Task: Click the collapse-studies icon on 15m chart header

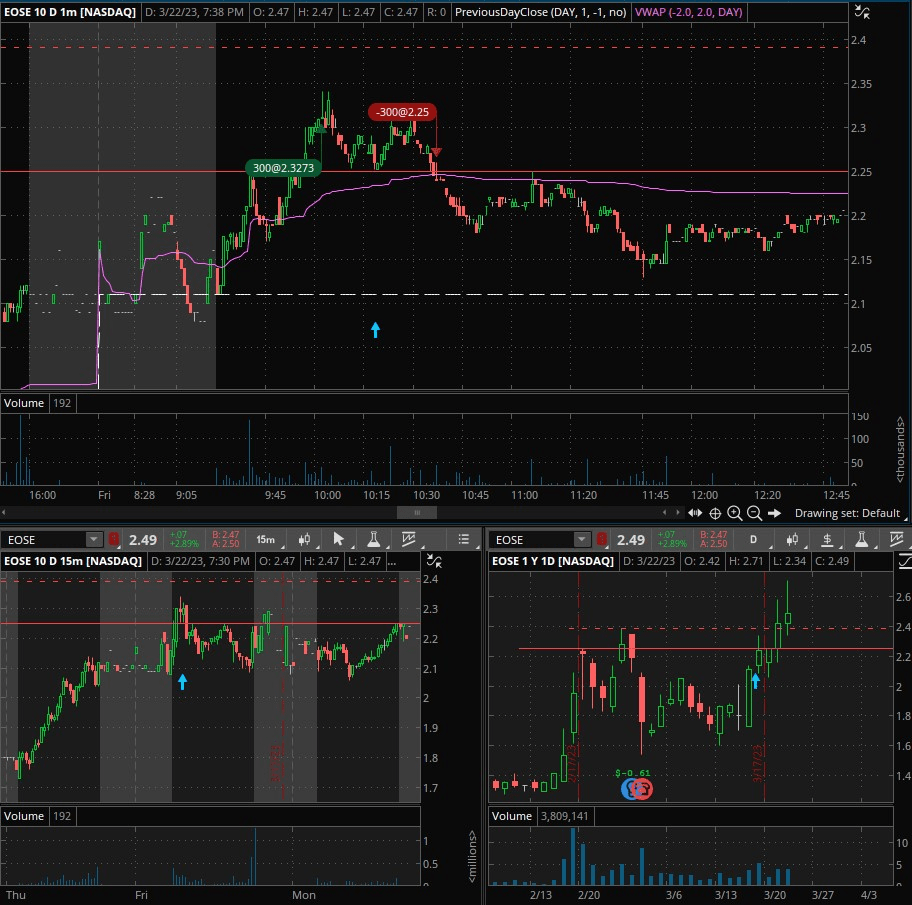Action: [x=434, y=561]
